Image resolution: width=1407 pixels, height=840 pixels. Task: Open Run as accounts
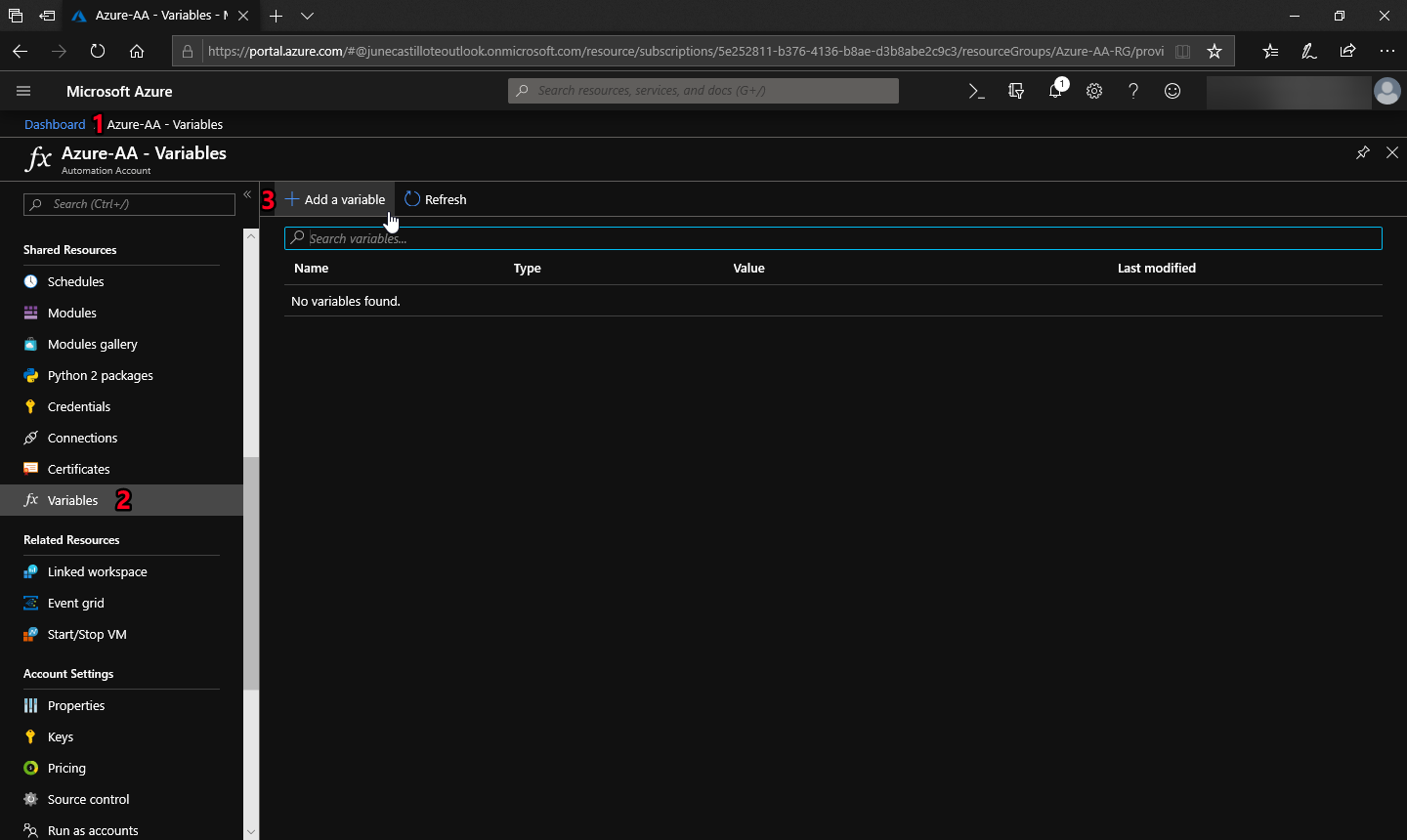(x=91, y=830)
